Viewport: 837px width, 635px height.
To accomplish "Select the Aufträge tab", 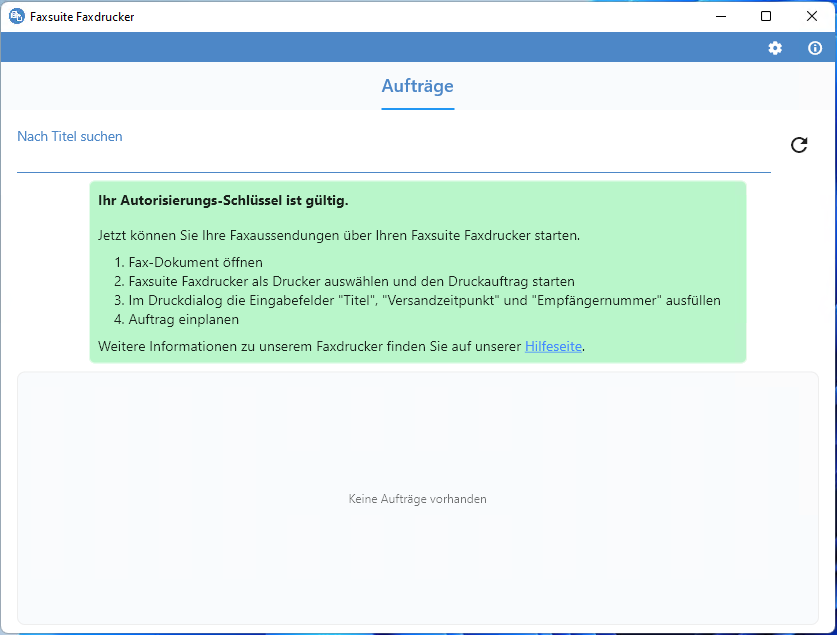I will [417, 86].
